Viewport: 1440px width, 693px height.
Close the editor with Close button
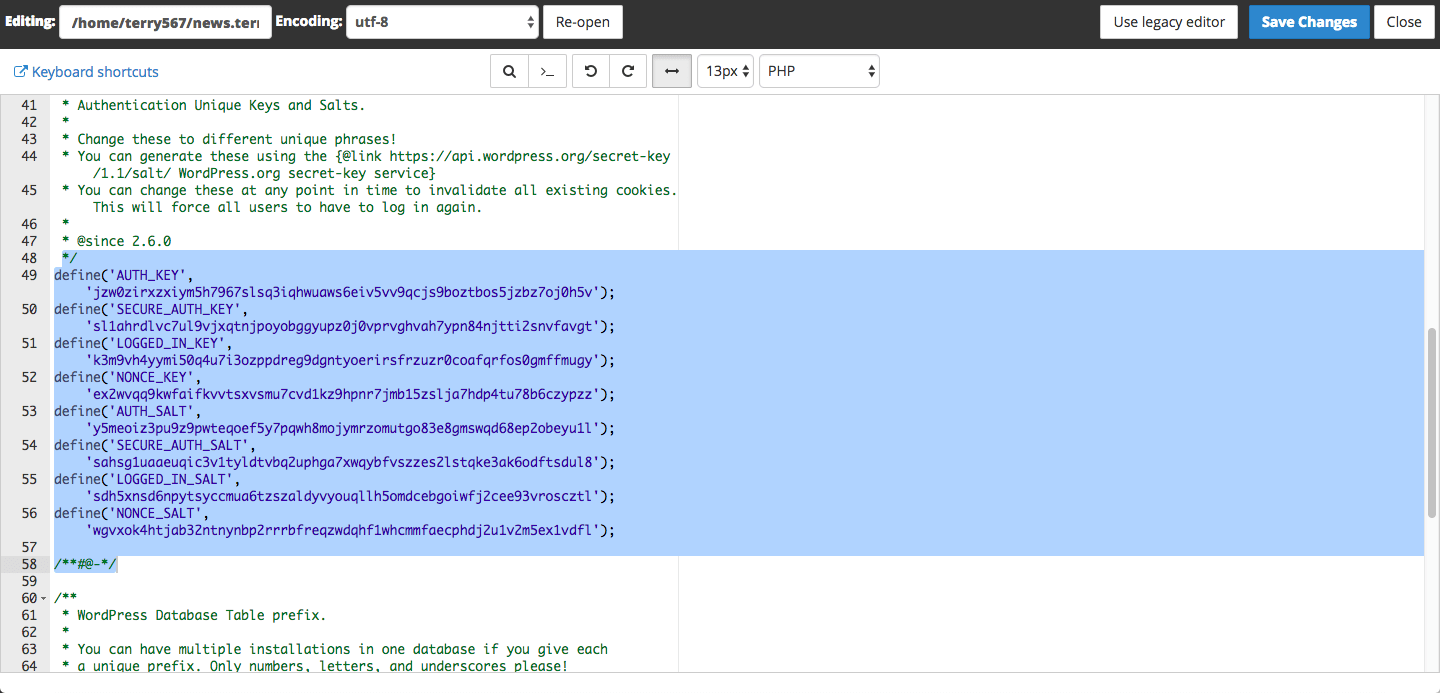coord(1404,22)
